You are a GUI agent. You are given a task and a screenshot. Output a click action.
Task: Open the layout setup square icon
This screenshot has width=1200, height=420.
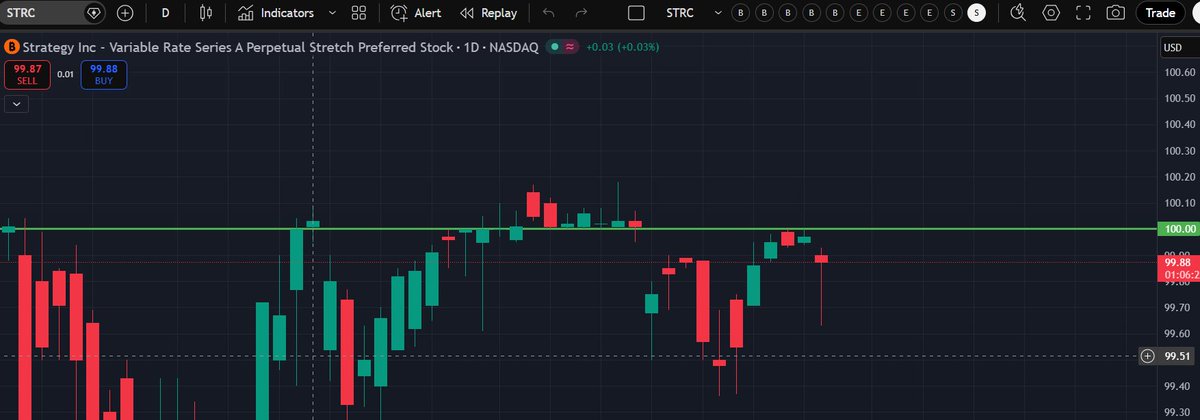(636, 13)
